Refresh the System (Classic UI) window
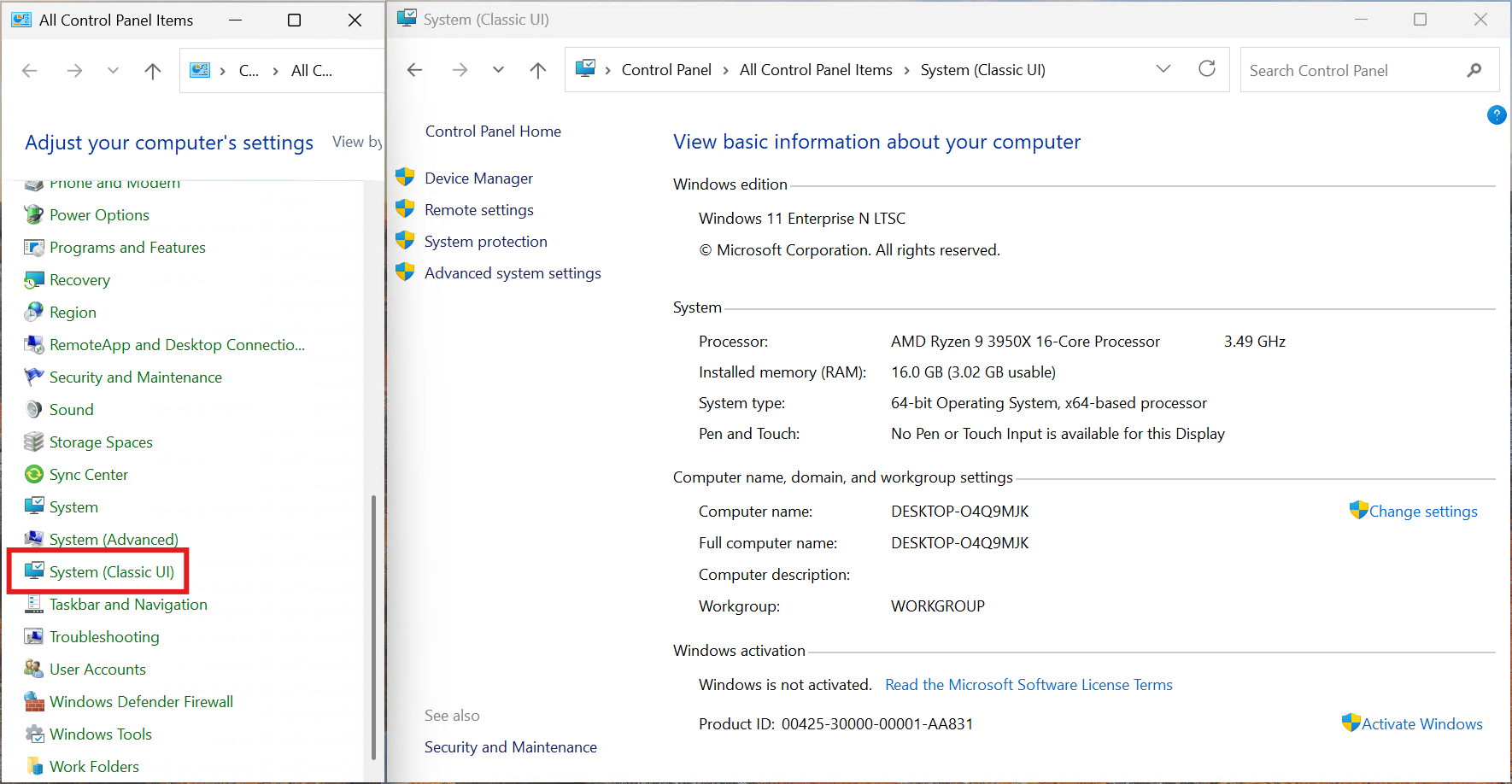This screenshot has height=784, width=1512. [x=1207, y=69]
